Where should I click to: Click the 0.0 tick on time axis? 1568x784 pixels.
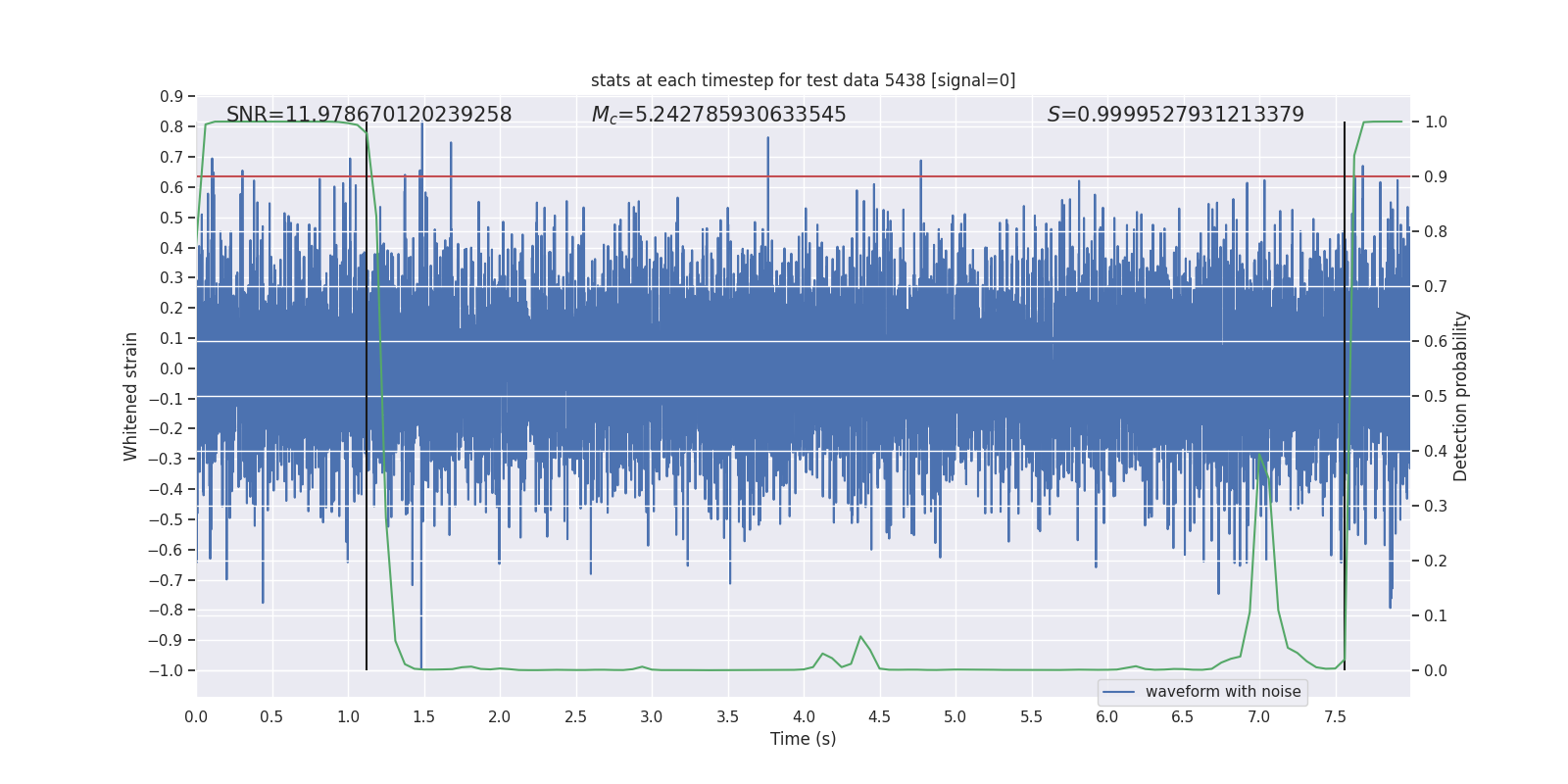(x=196, y=716)
